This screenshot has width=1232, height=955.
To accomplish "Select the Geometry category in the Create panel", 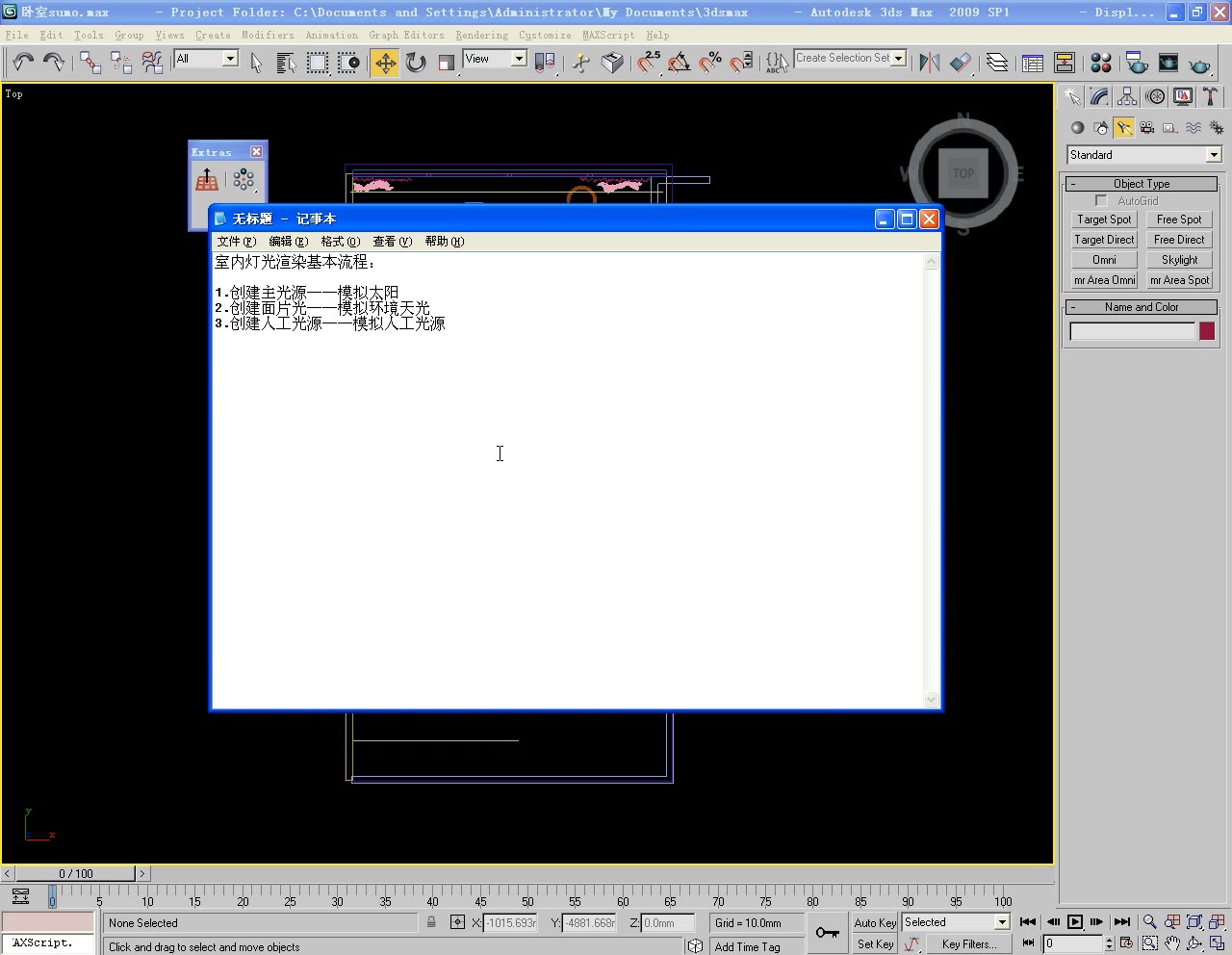I will (1077, 126).
